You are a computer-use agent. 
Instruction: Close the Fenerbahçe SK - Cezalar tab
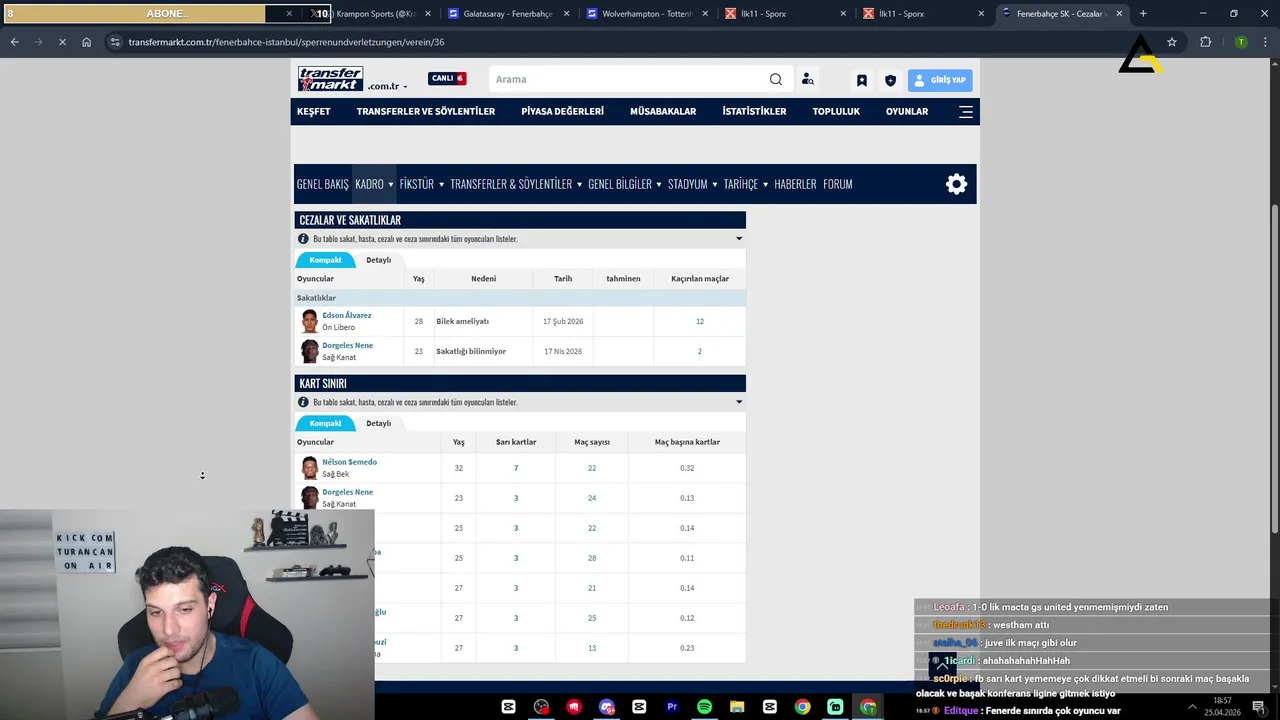tap(1119, 14)
